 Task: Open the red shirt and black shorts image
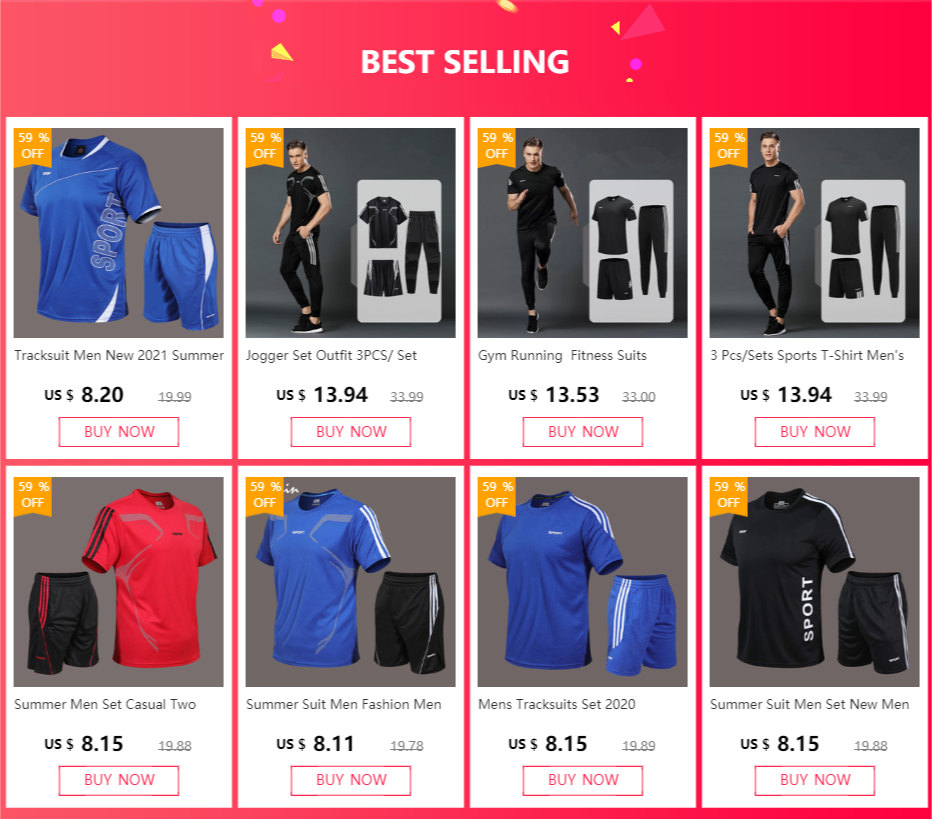point(119,582)
